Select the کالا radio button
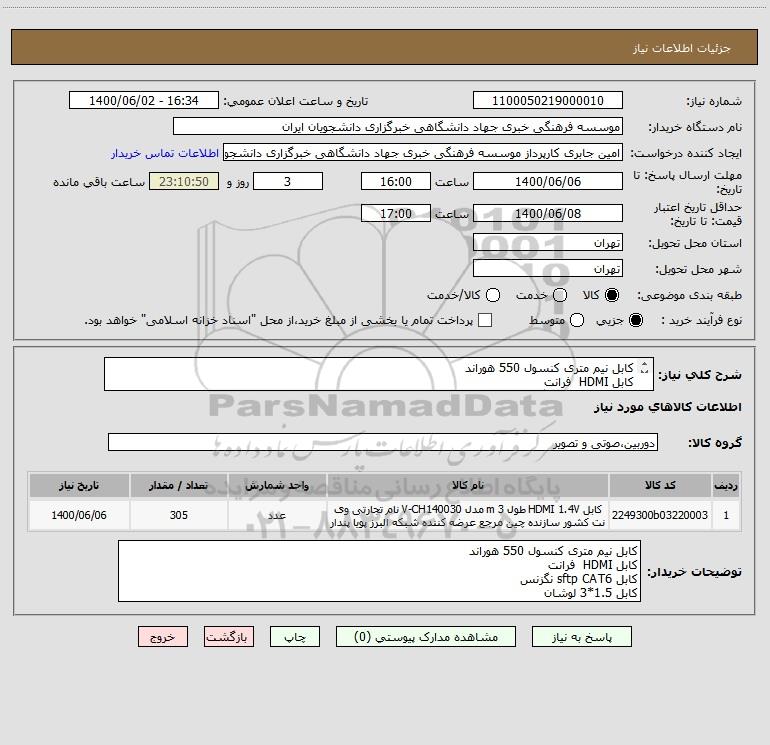The image size is (770, 745). pyautogui.click(x=612, y=295)
